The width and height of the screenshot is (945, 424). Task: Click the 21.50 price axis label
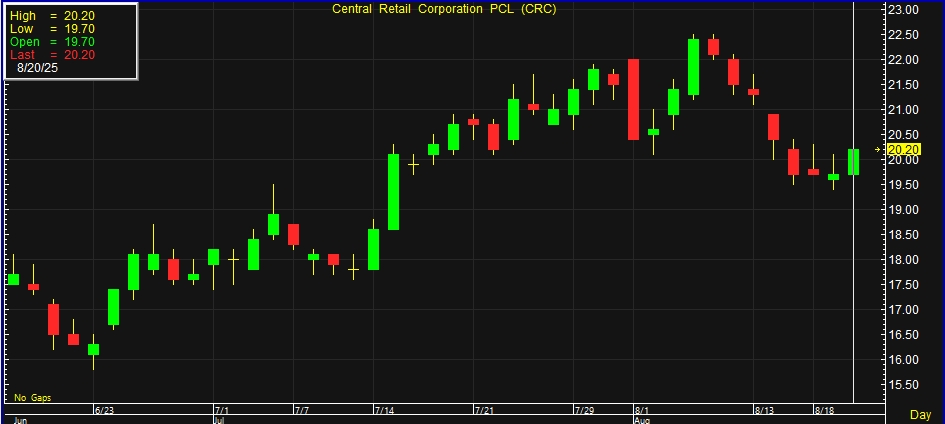(903, 85)
